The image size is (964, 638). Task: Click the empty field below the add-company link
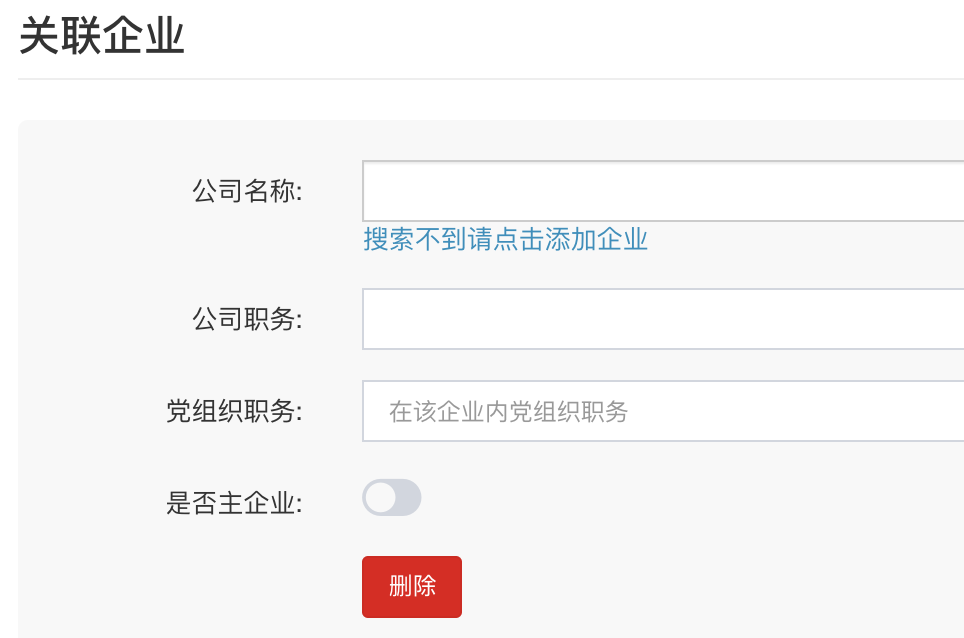662,319
